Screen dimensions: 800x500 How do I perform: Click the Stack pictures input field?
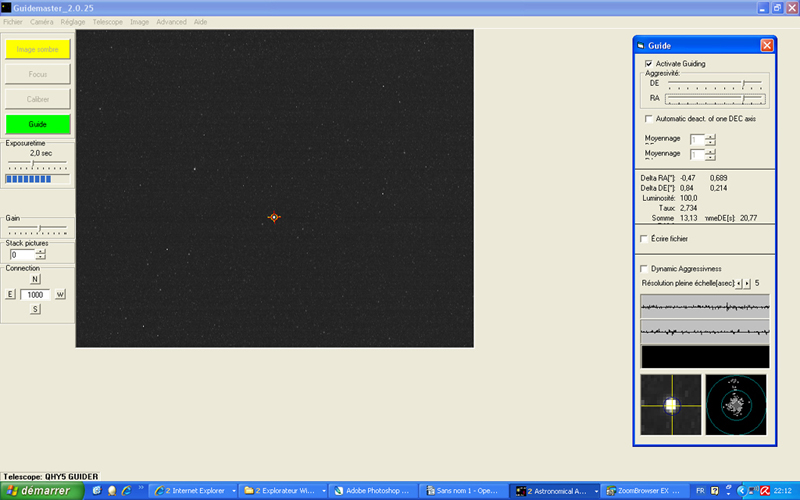tap(22, 255)
